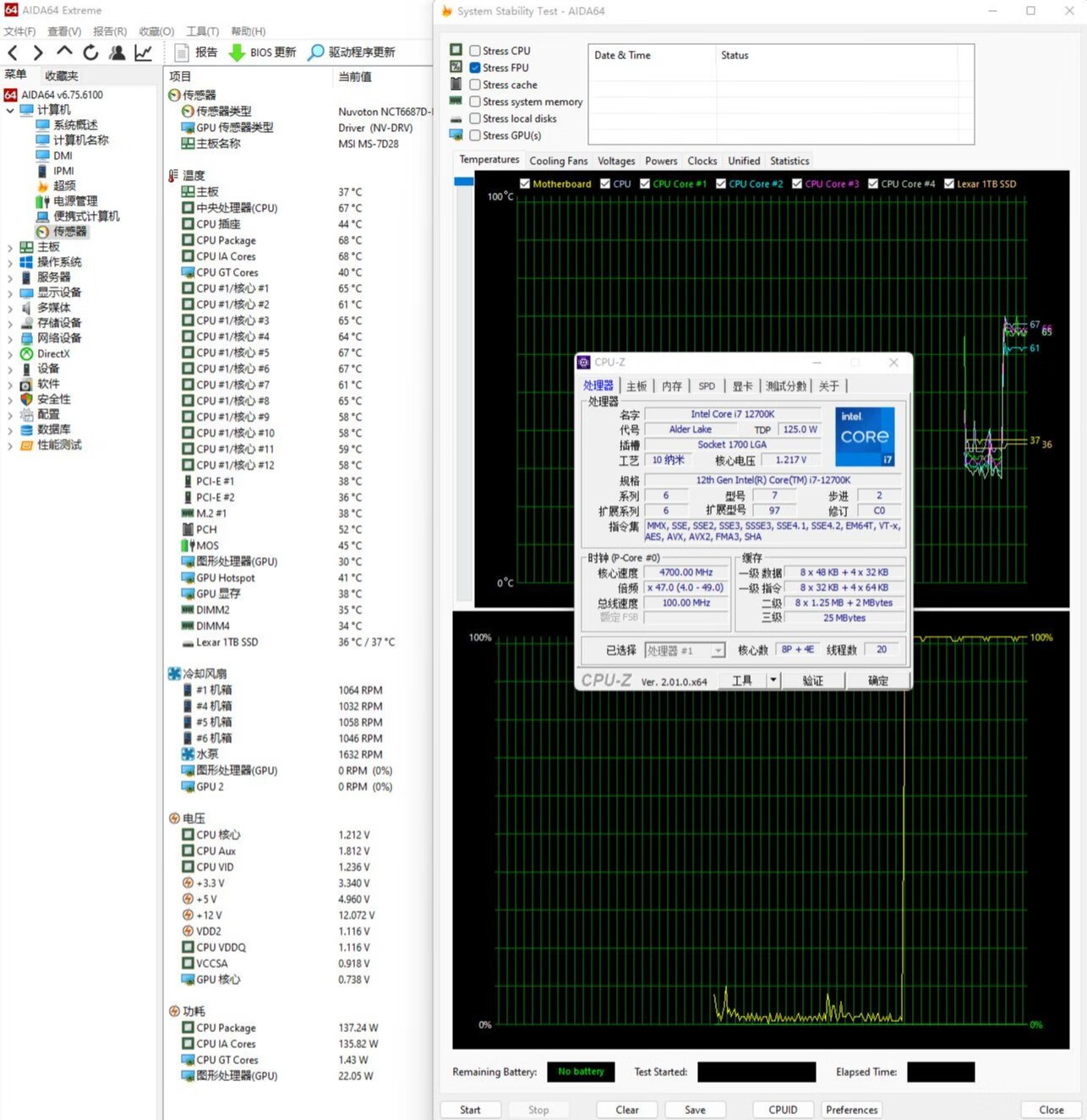Click AIDA64 v6.75.6100 root tree icon
The height and width of the screenshot is (1120, 1087).
pos(10,95)
